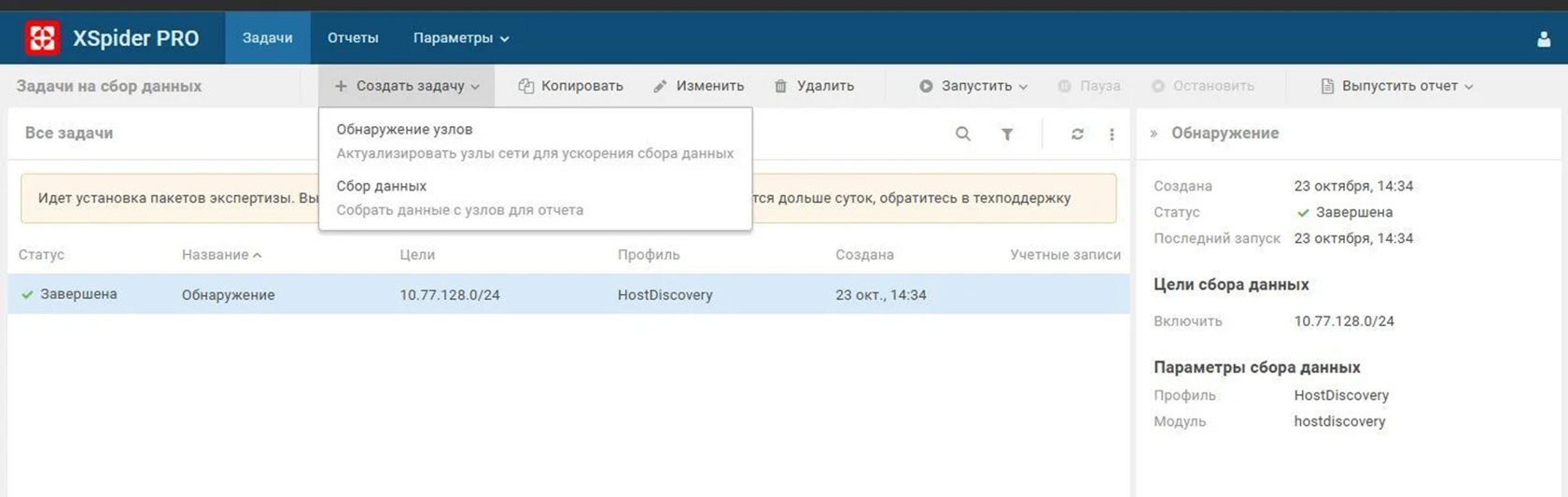Click the package installation warning banner
1568x497 pixels.
tap(568, 198)
